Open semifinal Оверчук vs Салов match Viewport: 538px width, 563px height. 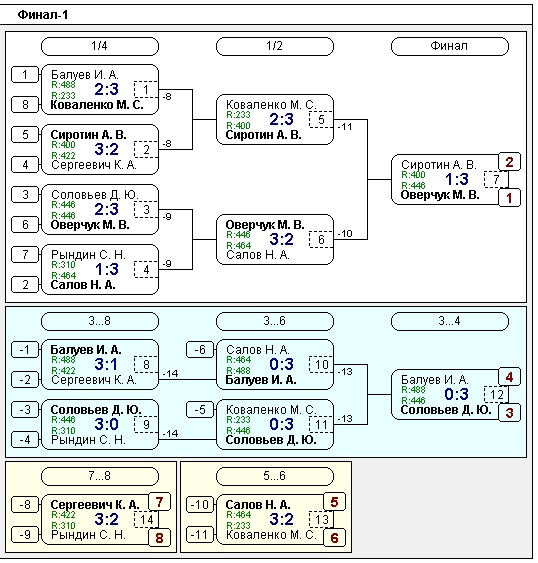tap(275, 240)
